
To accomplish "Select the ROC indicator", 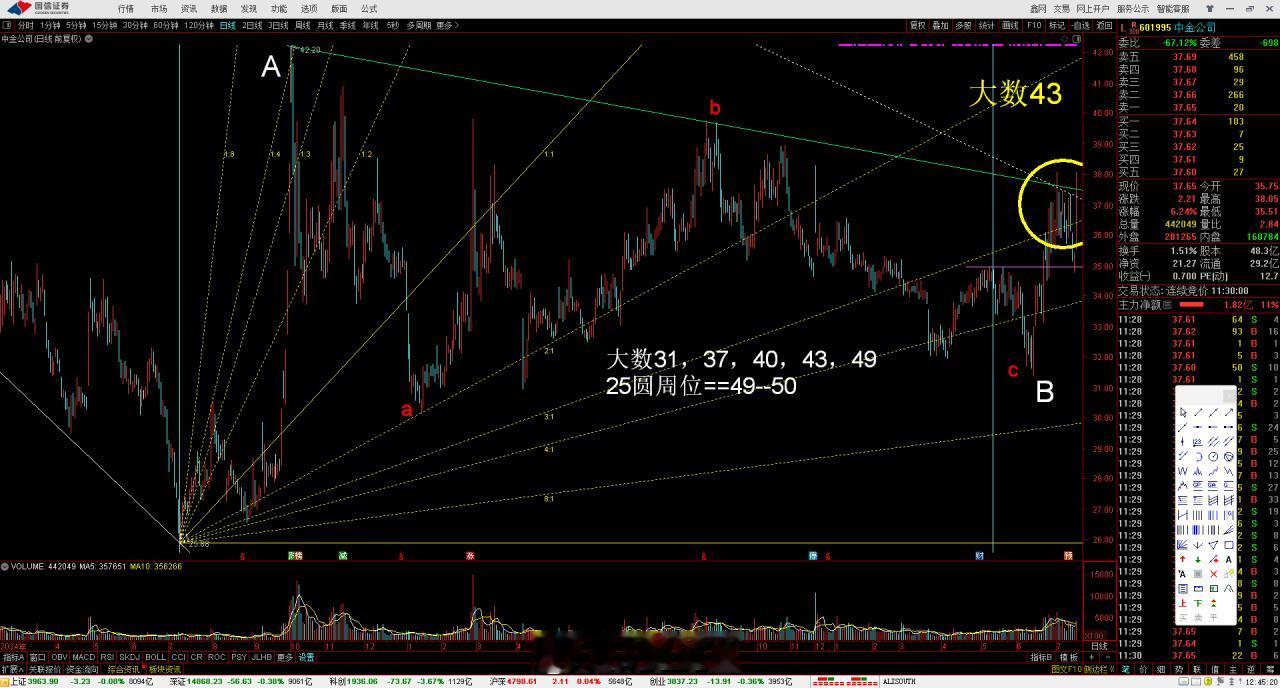I will click(219, 657).
